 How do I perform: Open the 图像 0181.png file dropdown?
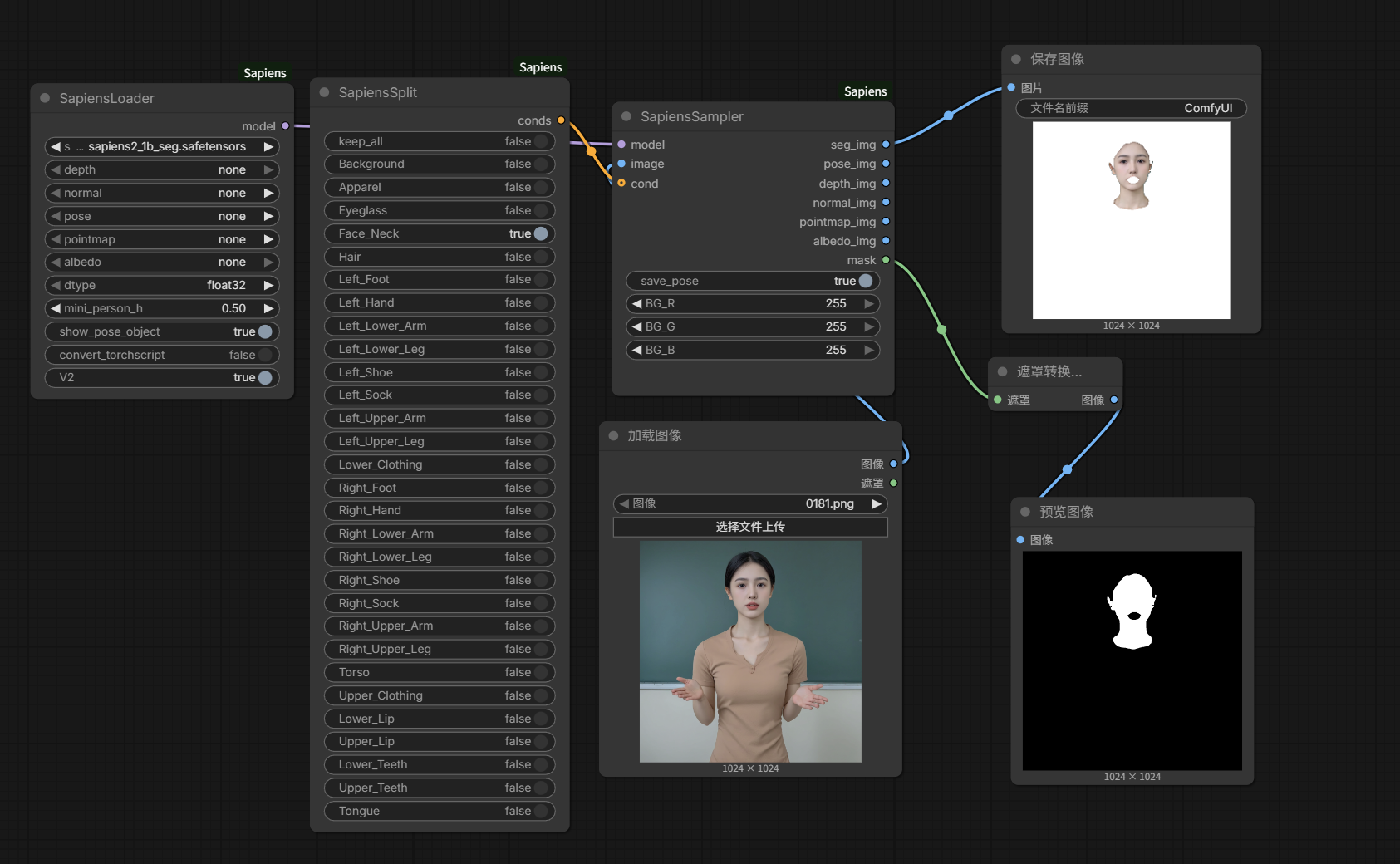(x=750, y=503)
